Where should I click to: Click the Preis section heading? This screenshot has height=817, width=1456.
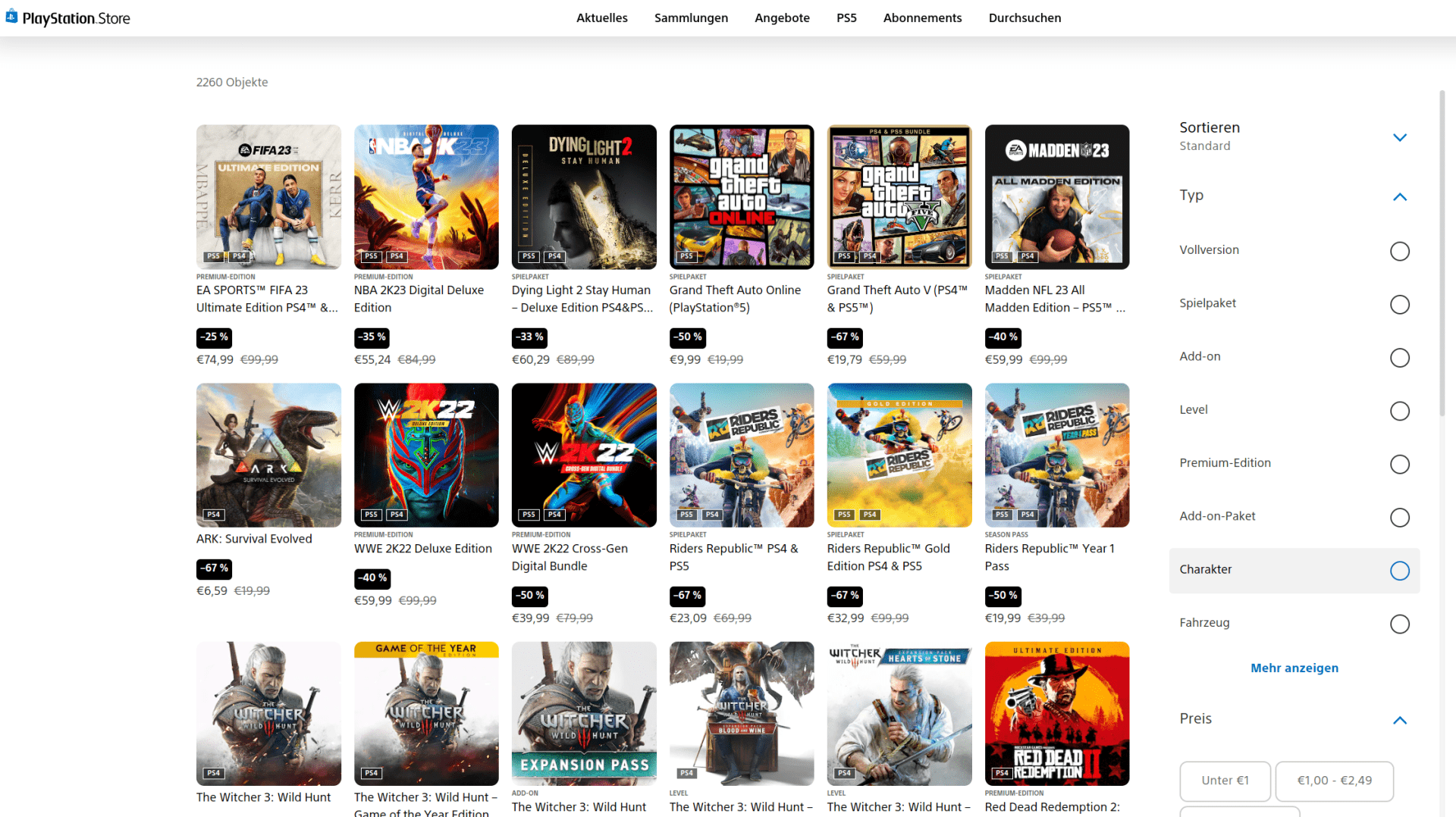(1195, 718)
